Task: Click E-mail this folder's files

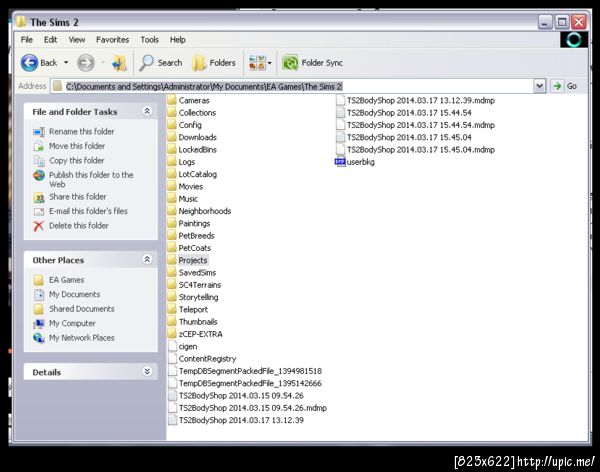Action: [80, 211]
